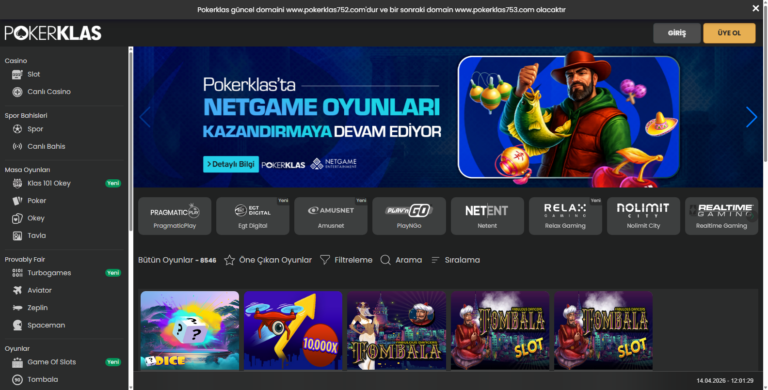Open the Tombala ball icon
This screenshot has width=768, height=390.
click(17, 380)
